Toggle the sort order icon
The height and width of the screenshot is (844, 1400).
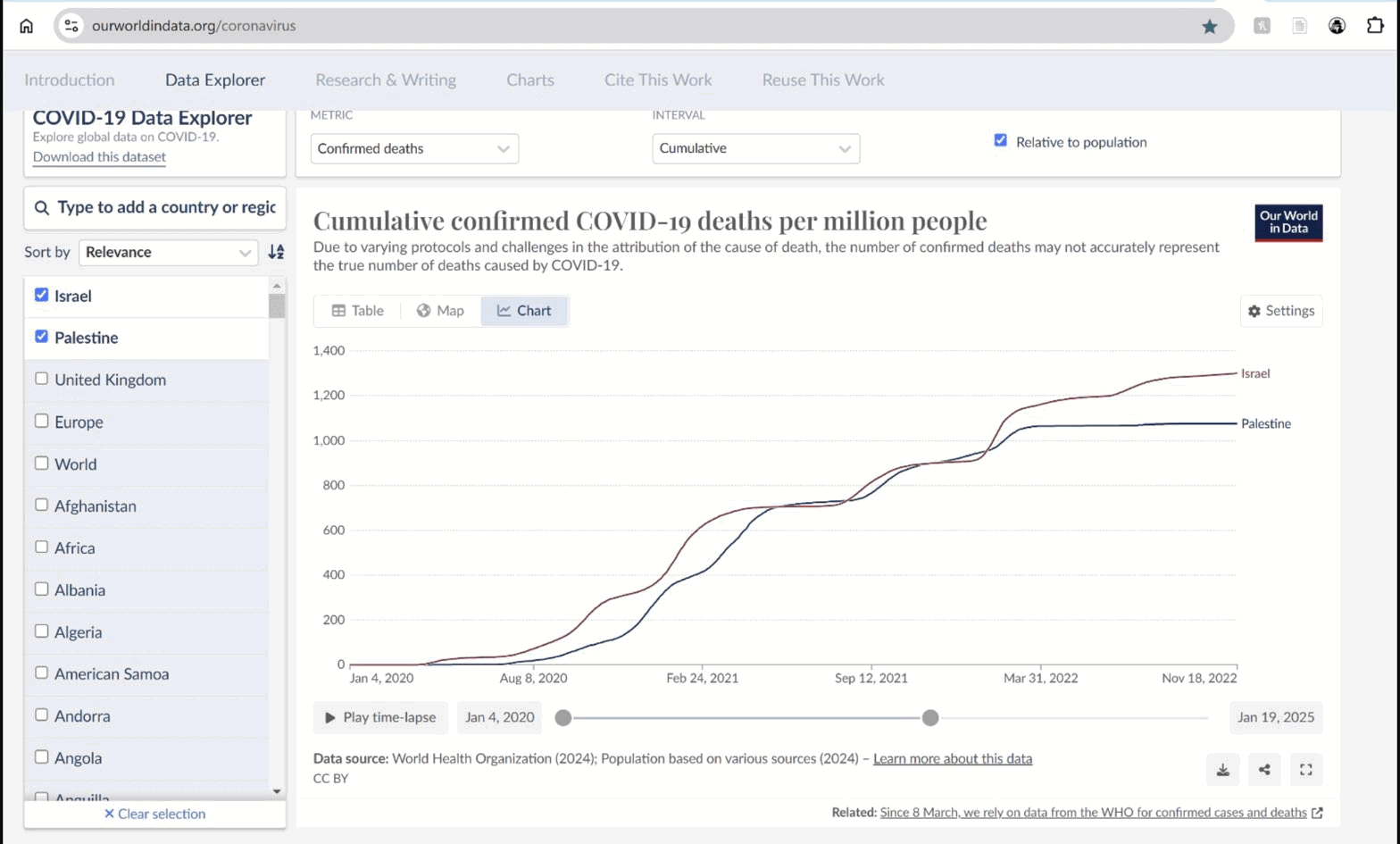point(277,253)
